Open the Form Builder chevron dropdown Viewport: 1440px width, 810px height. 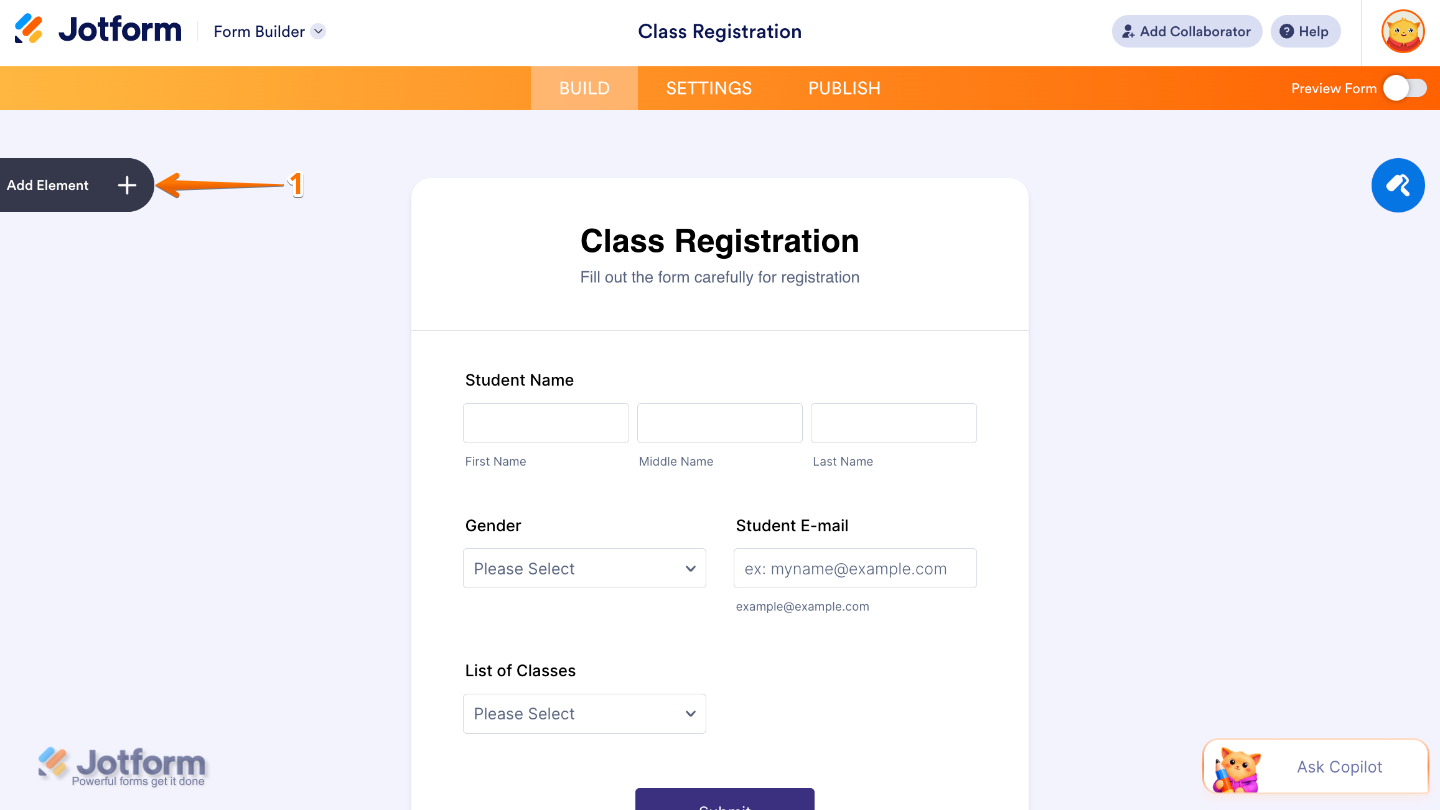[x=318, y=31]
